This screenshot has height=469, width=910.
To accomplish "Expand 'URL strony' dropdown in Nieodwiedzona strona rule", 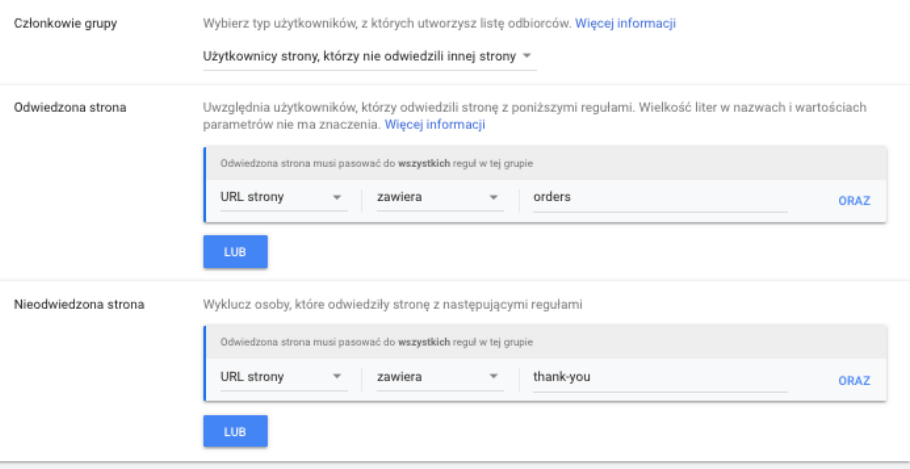I will tap(282, 377).
